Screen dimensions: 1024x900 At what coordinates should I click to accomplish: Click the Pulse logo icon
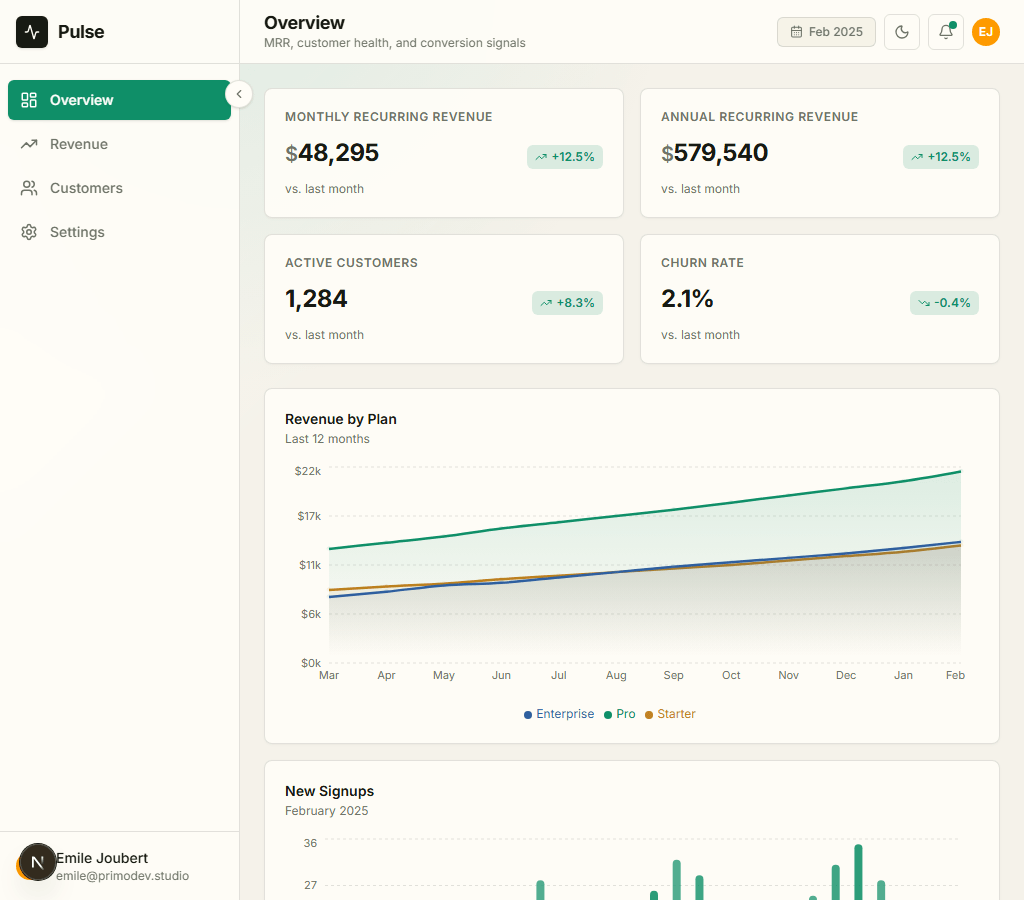pos(32,32)
